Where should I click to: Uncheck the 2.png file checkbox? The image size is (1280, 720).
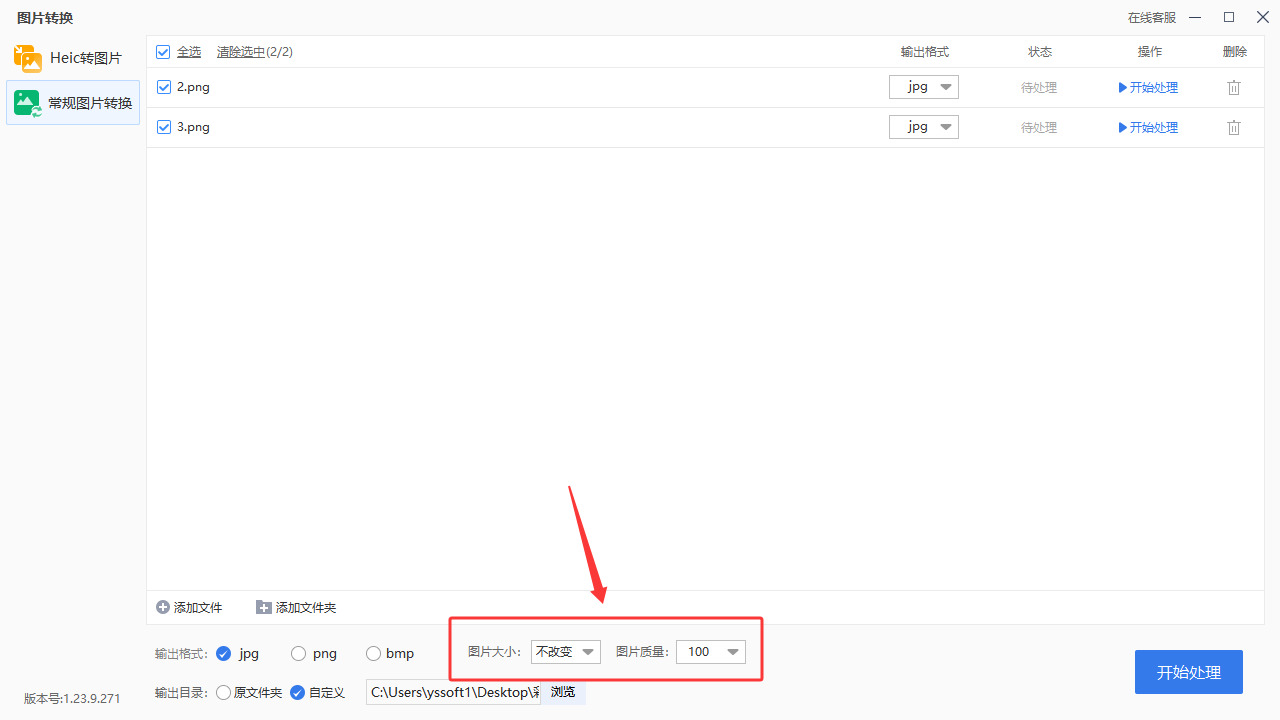[164, 87]
